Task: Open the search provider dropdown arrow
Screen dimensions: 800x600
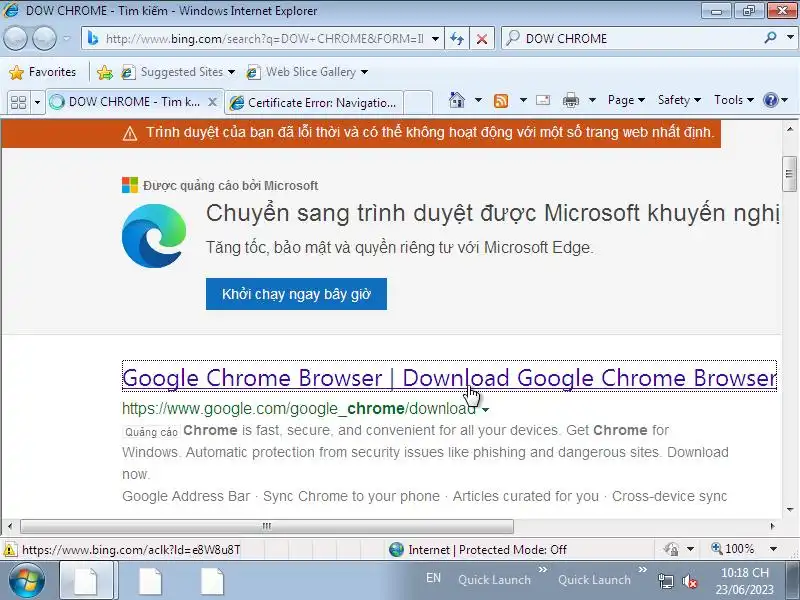Action: [x=790, y=38]
